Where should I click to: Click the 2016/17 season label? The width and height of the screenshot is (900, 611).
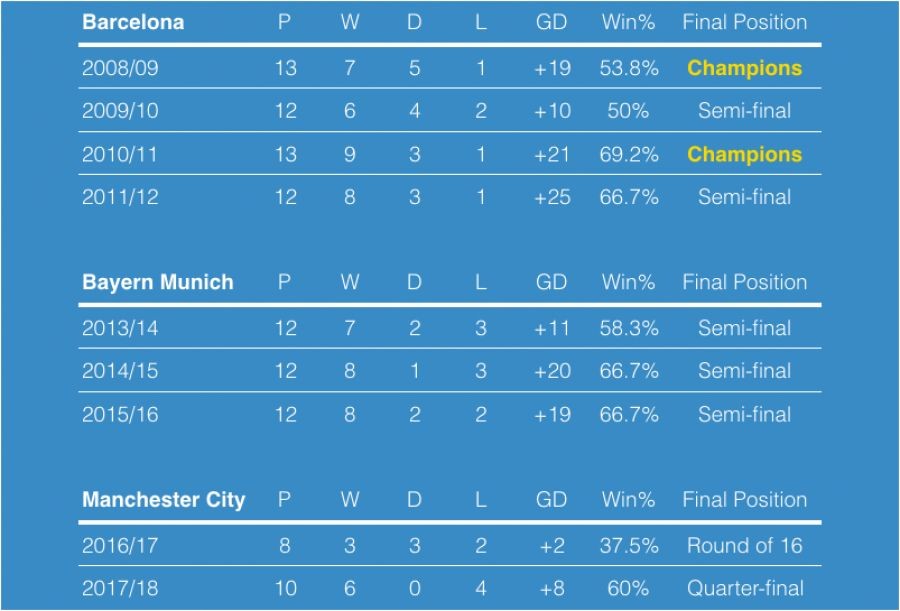click(119, 546)
